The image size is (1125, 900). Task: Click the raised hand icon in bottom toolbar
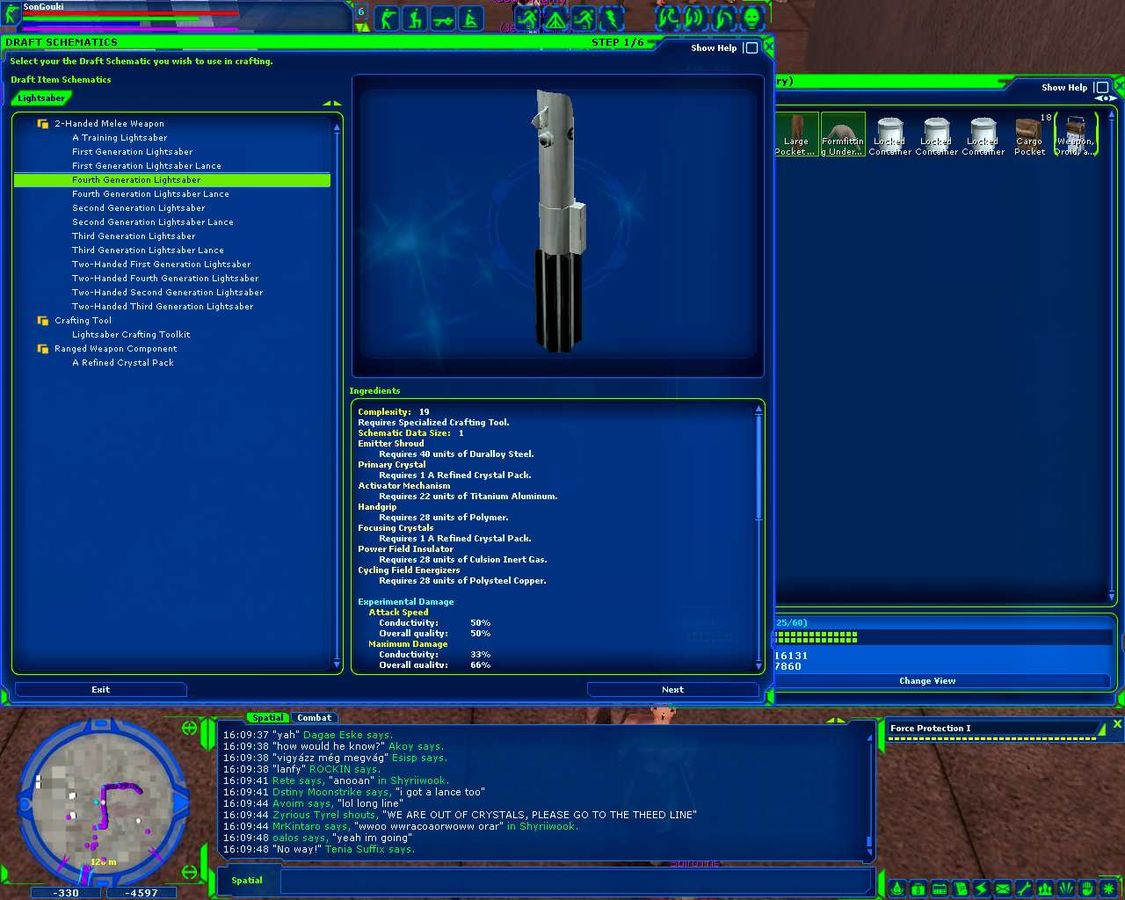[x=1086, y=888]
